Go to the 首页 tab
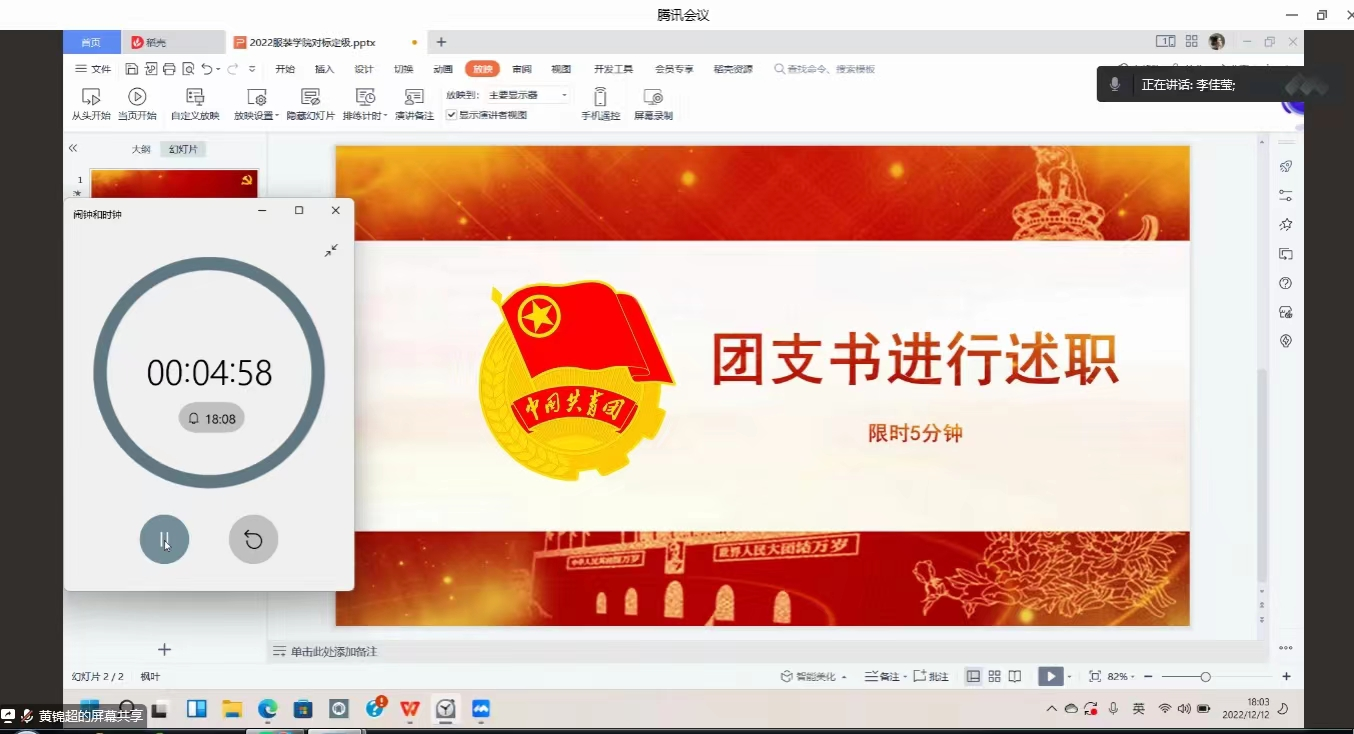 (91, 42)
